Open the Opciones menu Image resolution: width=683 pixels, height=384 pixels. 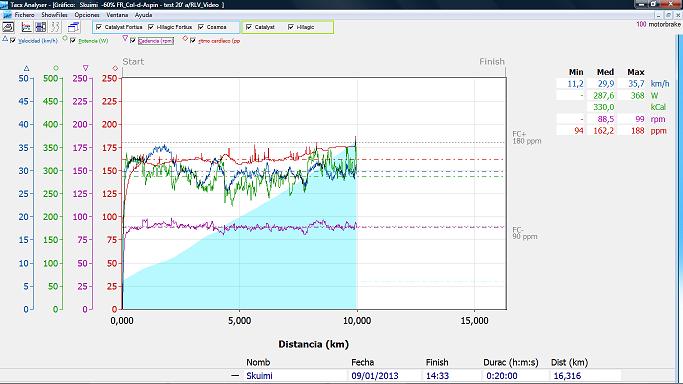pyautogui.click(x=87, y=15)
